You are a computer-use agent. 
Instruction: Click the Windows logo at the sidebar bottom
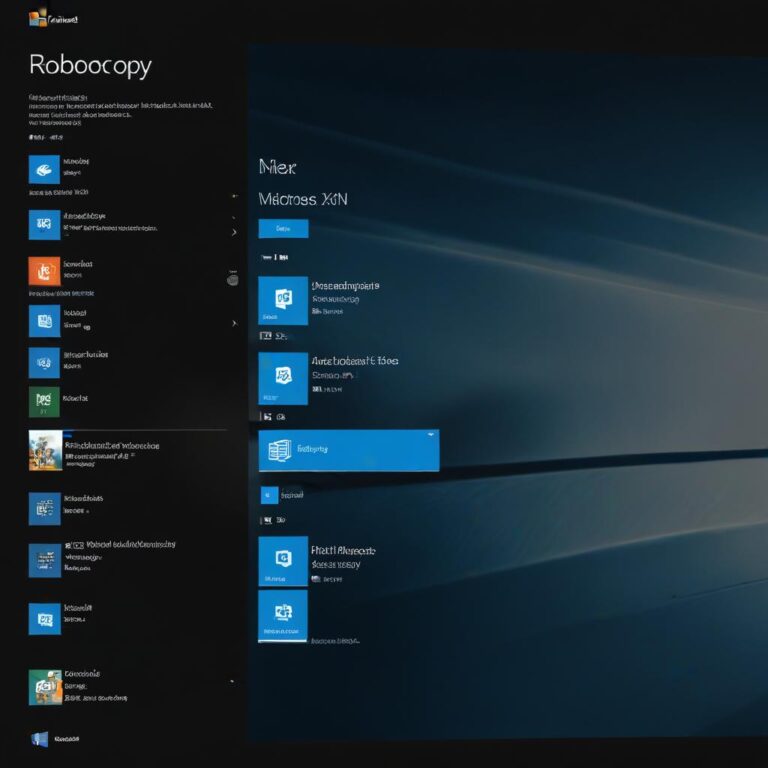(x=40, y=739)
